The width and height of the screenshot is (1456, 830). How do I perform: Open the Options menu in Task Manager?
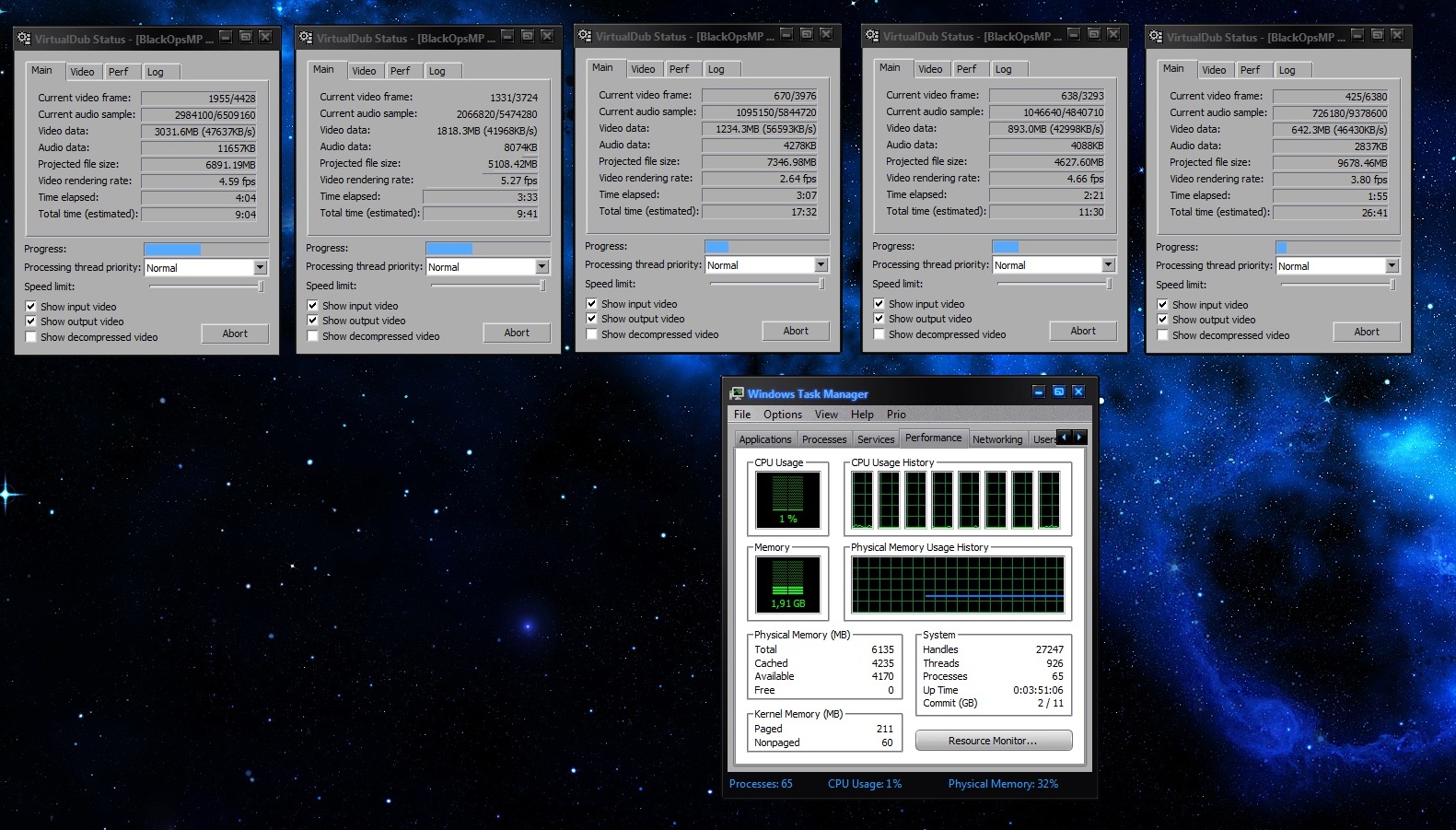[x=783, y=415]
